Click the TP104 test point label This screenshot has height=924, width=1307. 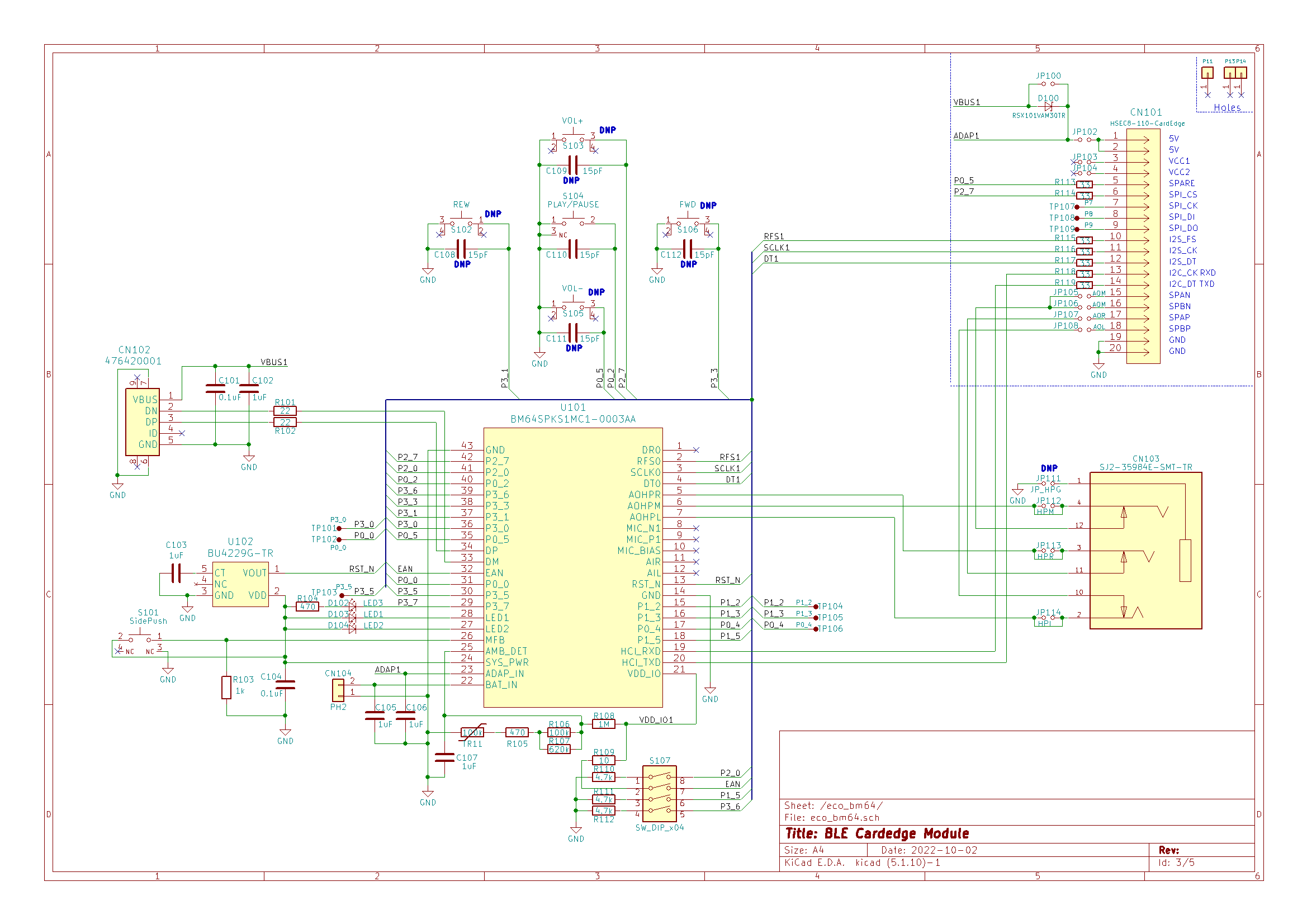pyautogui.click(x=831, y=606)
